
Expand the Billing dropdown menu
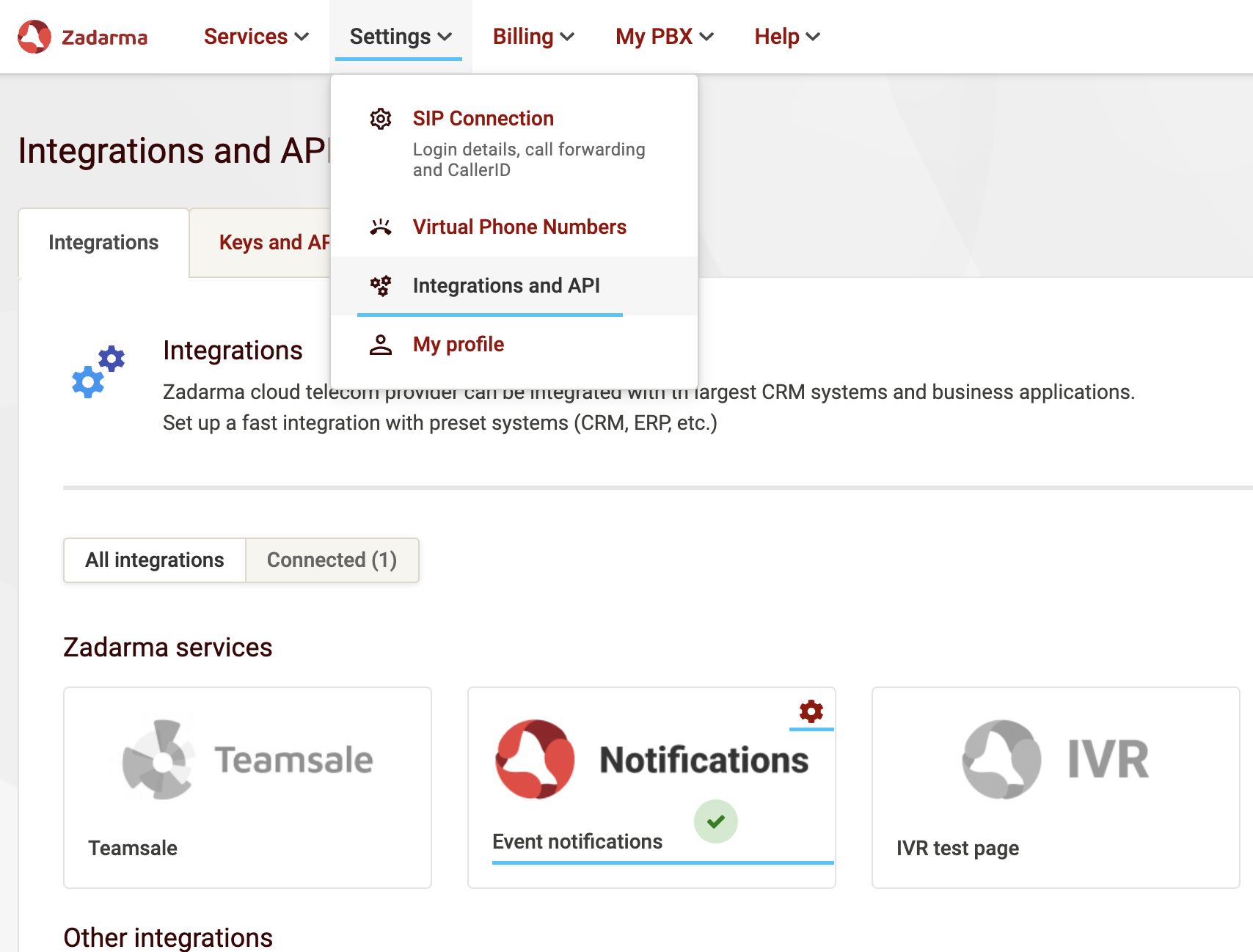click(533, 37)
